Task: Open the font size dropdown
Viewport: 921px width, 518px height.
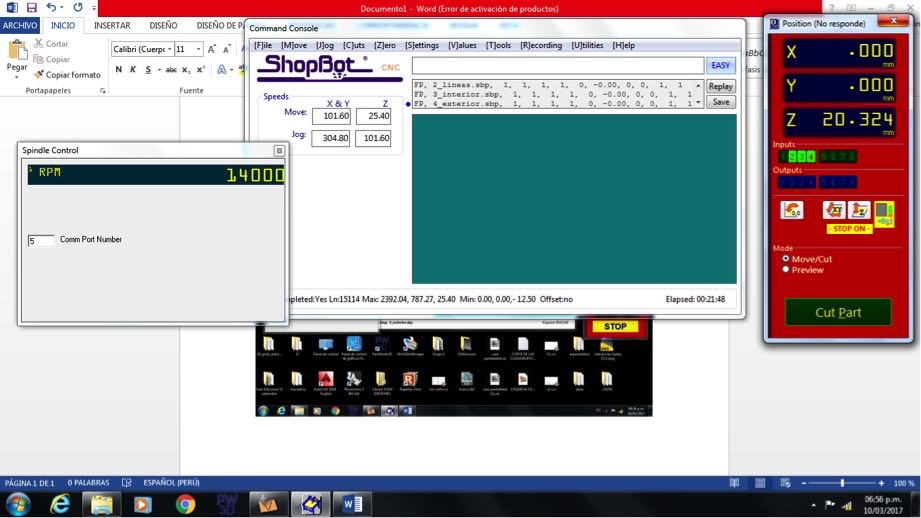Action: click(199, 49)
